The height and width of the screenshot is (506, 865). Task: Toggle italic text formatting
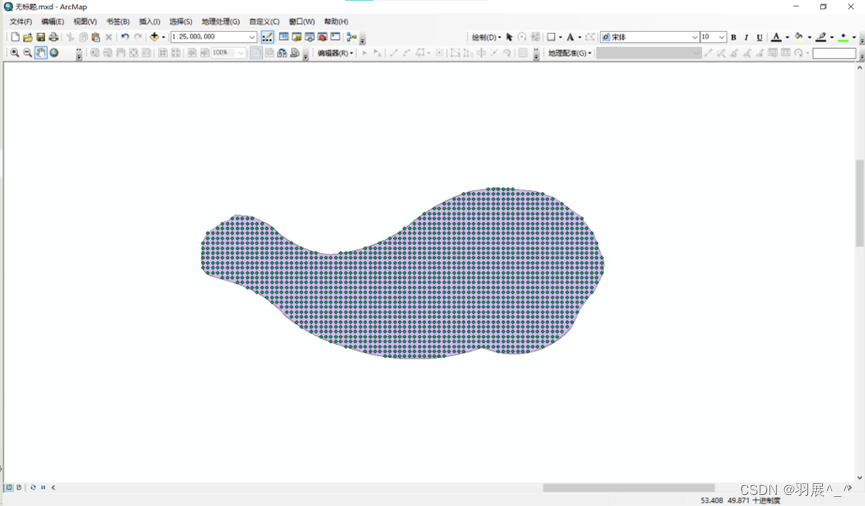pos(746,37)
